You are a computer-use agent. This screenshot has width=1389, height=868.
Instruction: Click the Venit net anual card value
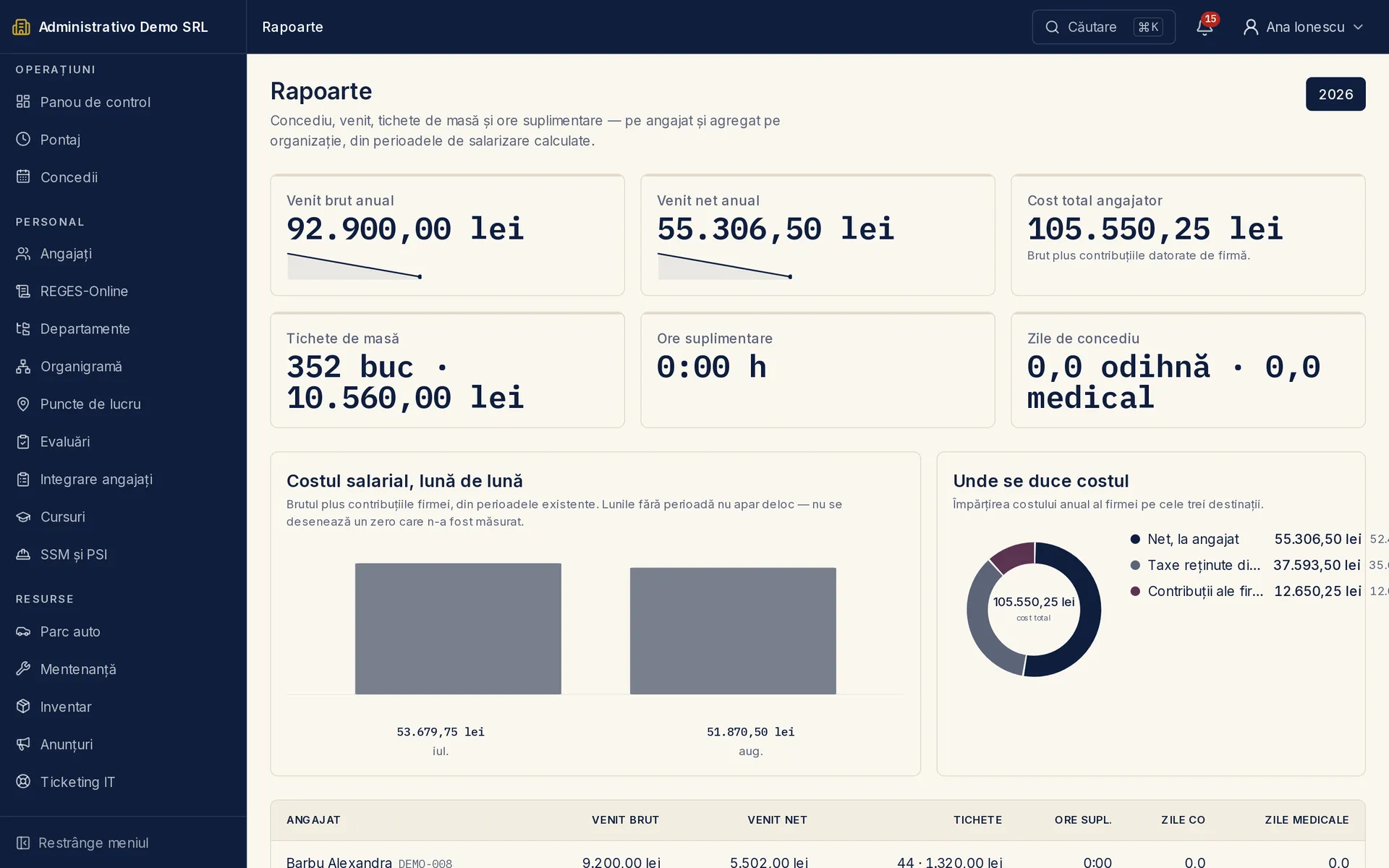coord(776,229)
